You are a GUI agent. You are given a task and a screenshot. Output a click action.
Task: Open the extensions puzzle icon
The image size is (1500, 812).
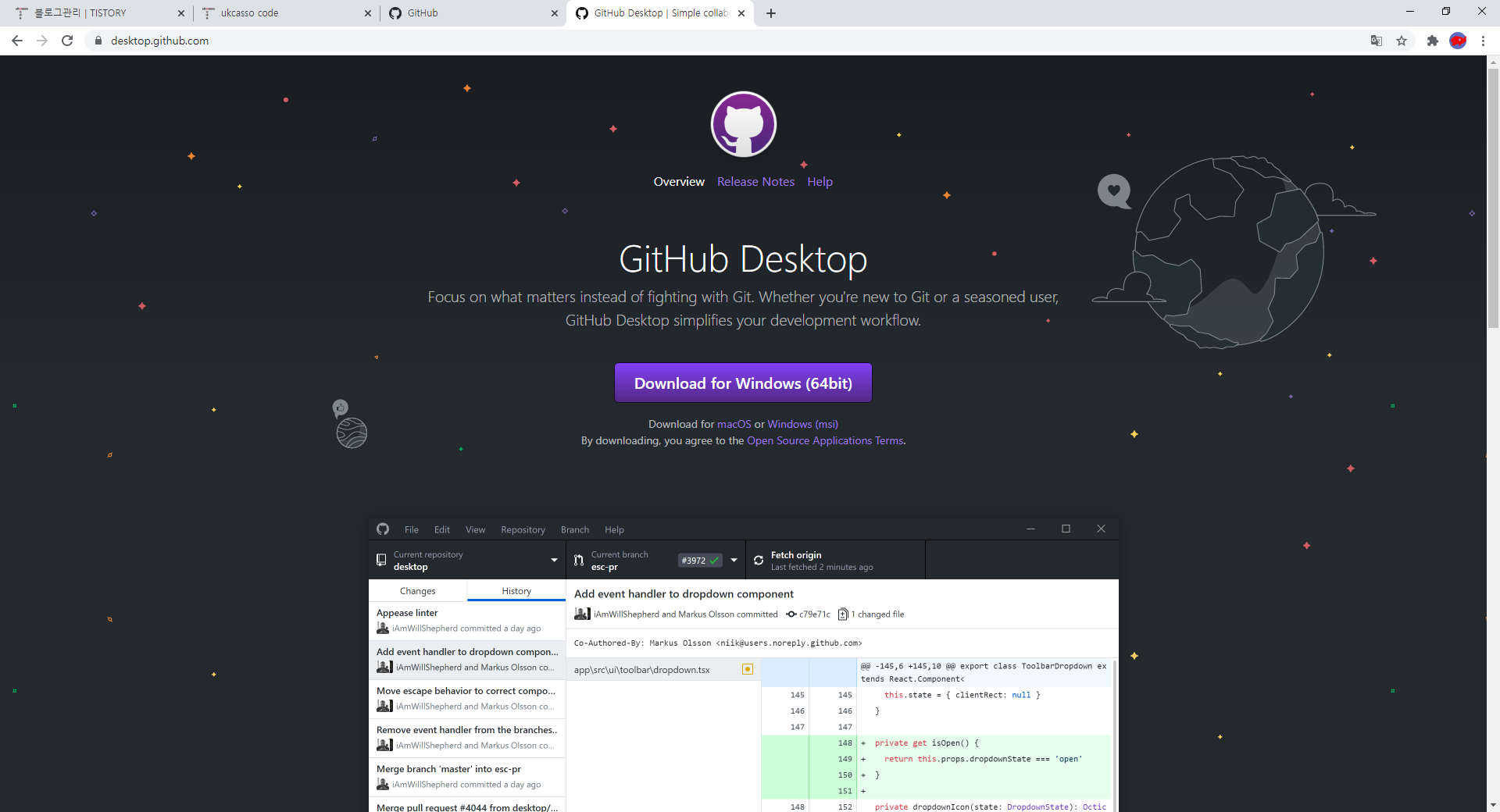point(1433,41)
